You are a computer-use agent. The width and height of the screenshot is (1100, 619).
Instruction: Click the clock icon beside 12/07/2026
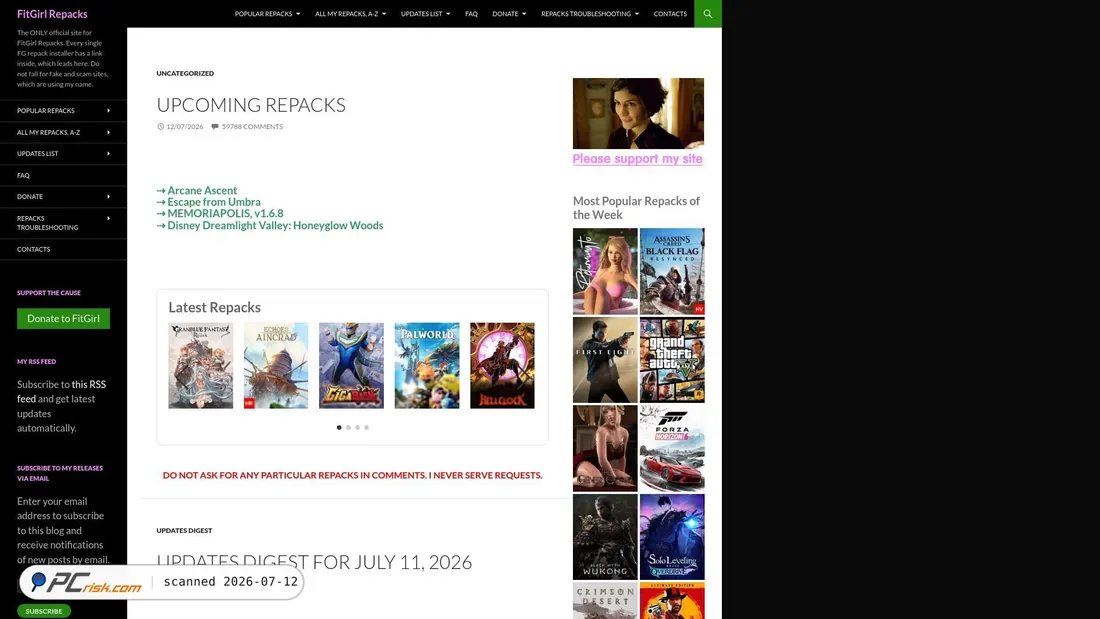pyautogui.click(x=160, y=126)
